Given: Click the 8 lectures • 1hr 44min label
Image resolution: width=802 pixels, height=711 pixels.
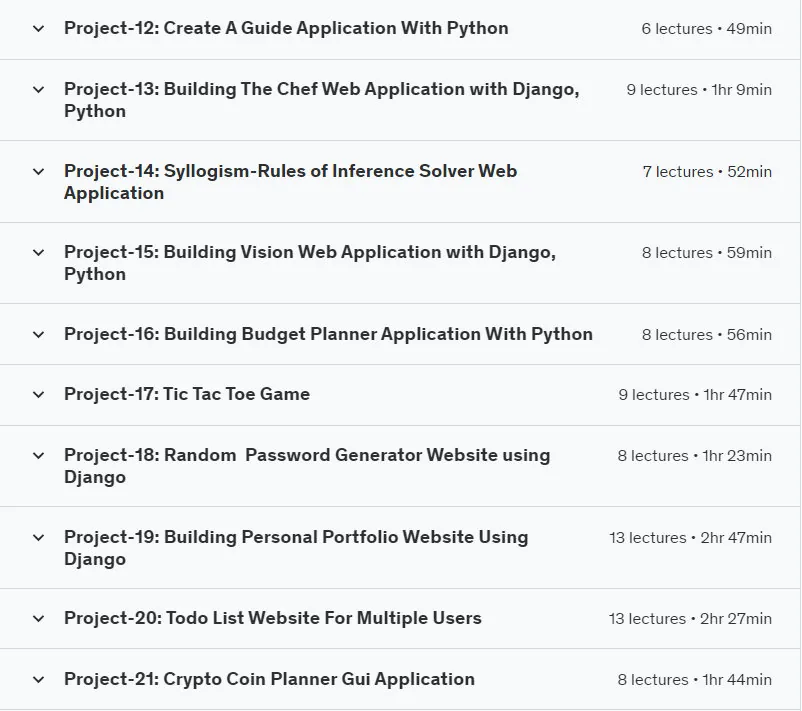Looking at the screenshot, I should pos(694,680).
